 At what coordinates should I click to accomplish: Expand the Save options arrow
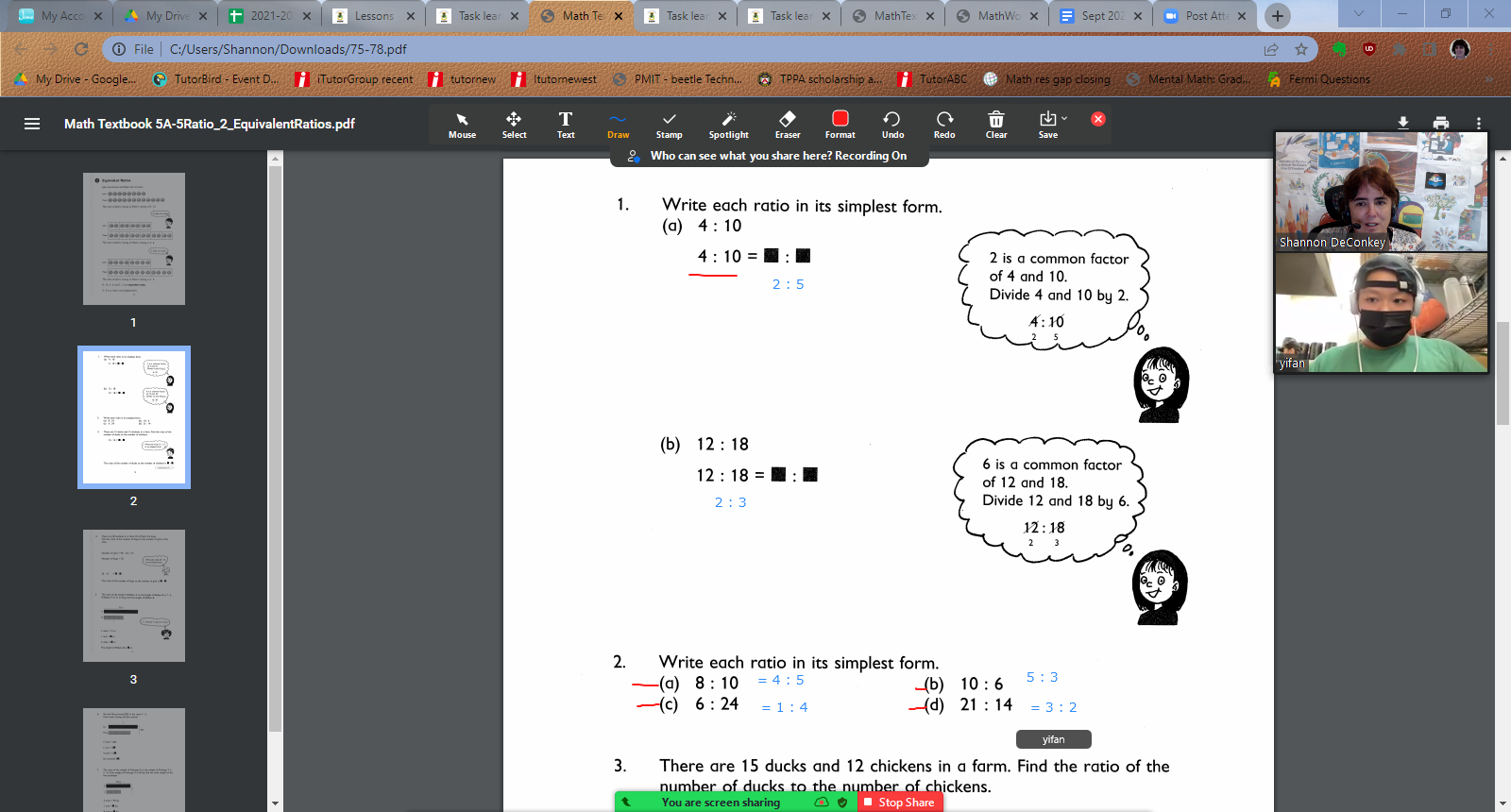1064,118
